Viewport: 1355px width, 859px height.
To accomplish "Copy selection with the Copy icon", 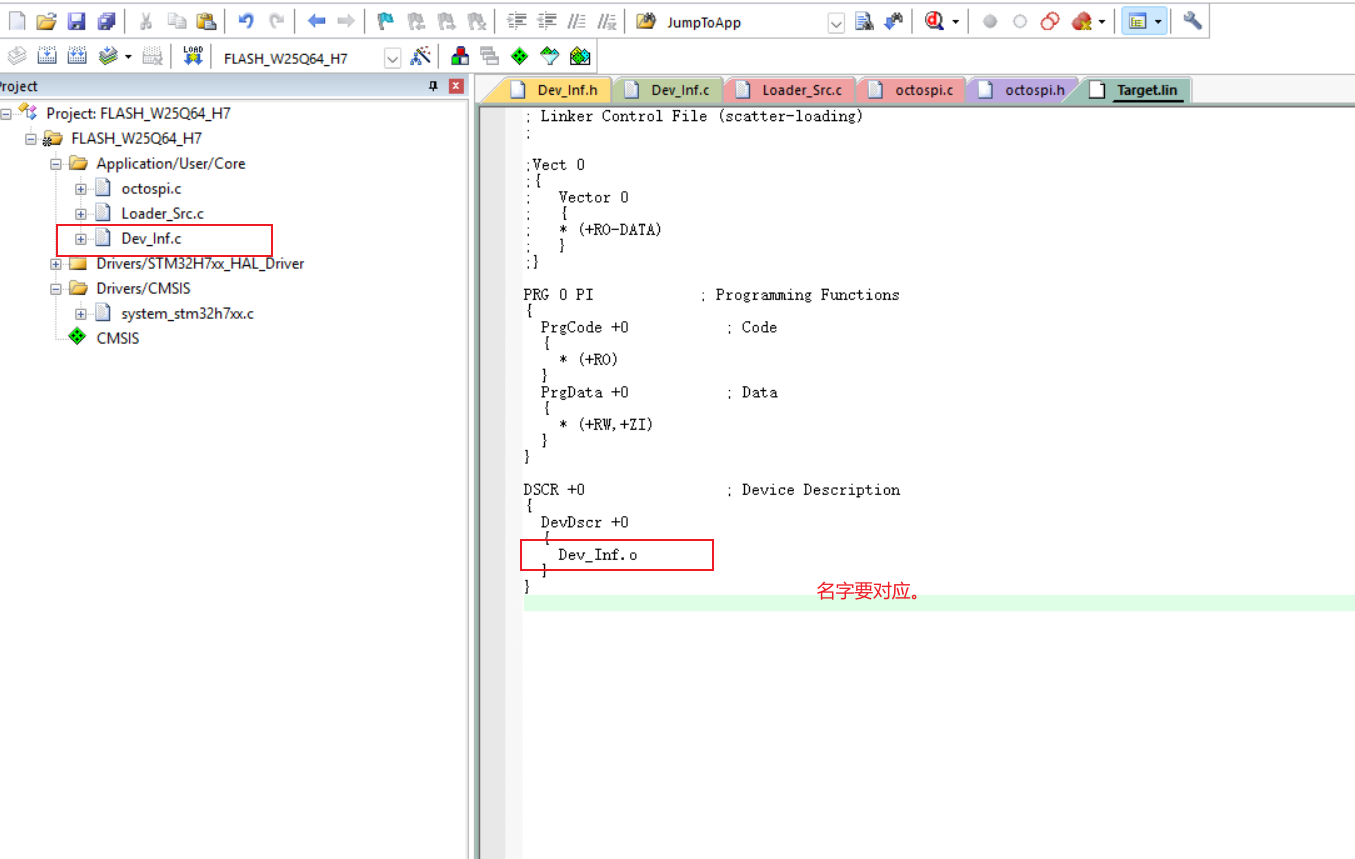I will coord(176,21).
